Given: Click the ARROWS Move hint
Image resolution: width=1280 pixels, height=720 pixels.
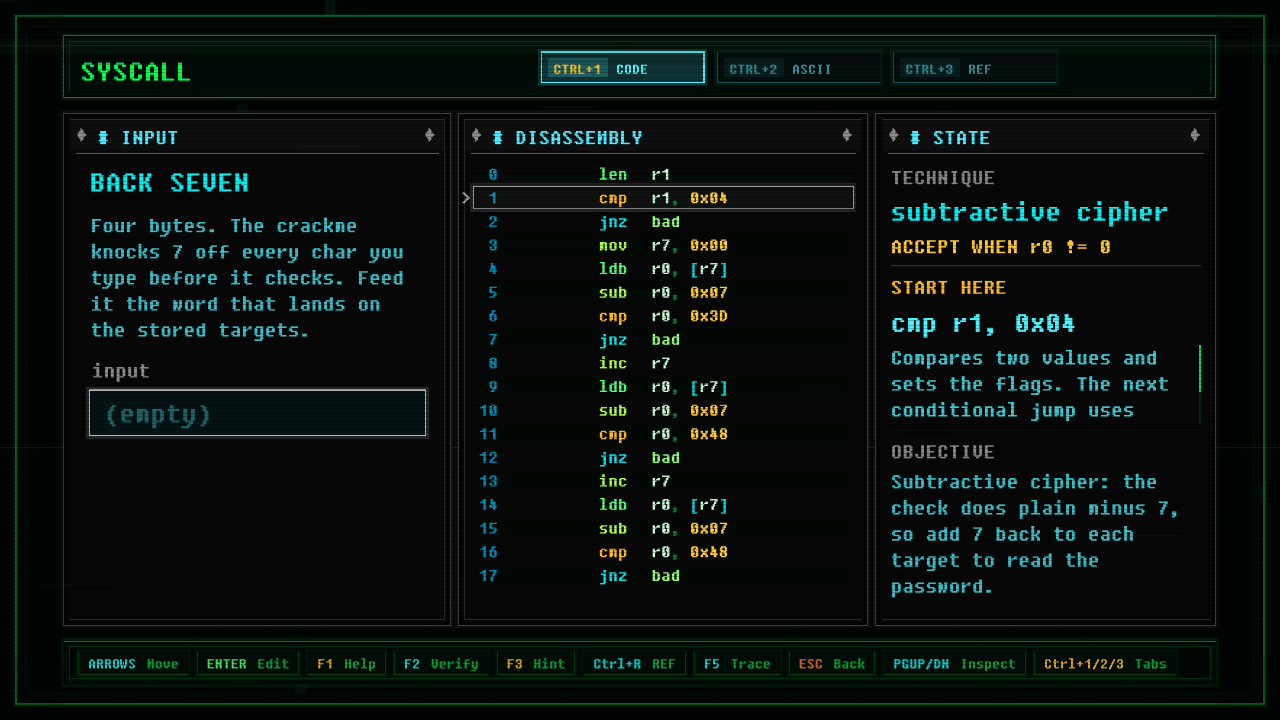Looking at the screenshot, I should [133, 663].
